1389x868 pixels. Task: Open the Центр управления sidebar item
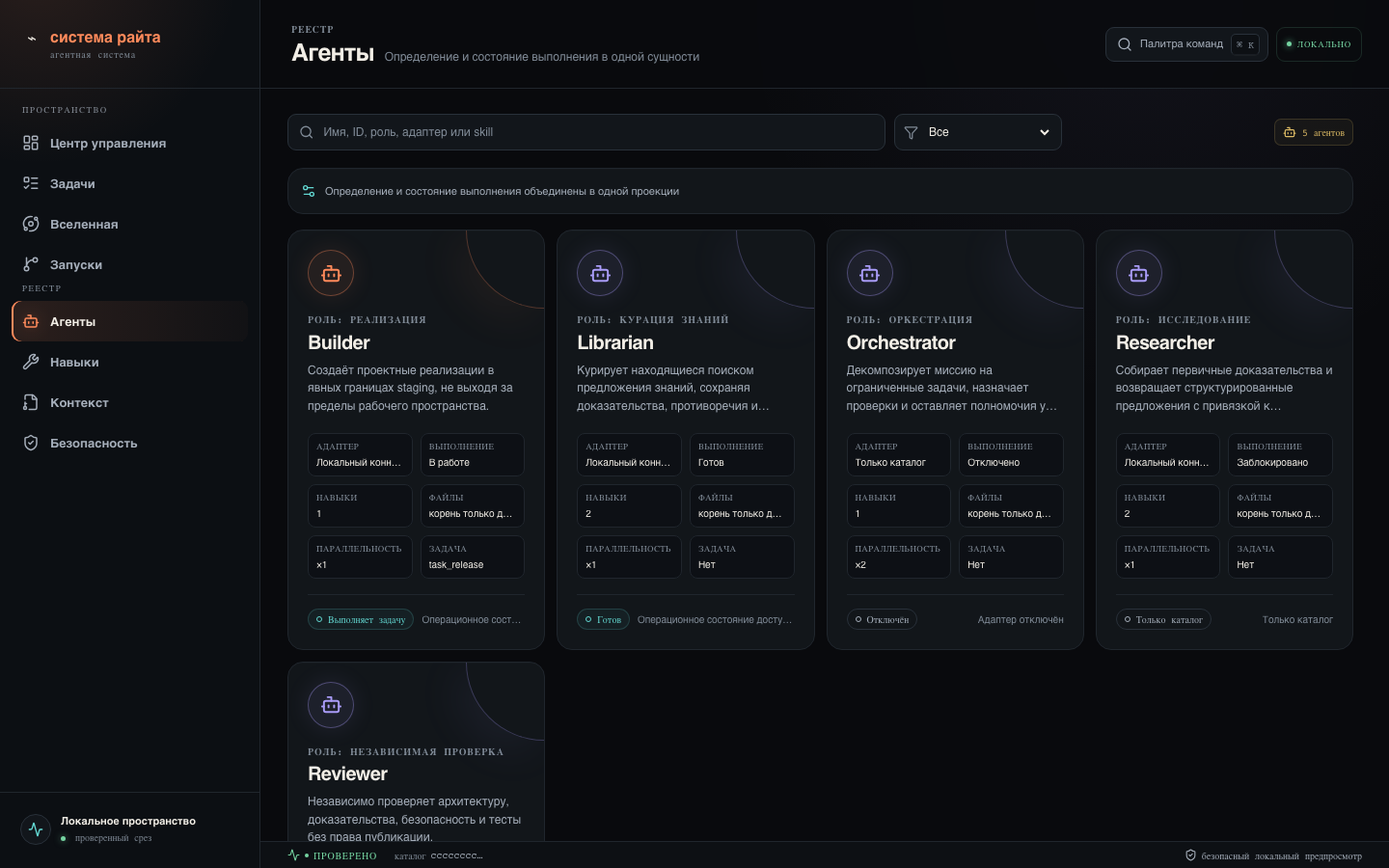[129, 143]
